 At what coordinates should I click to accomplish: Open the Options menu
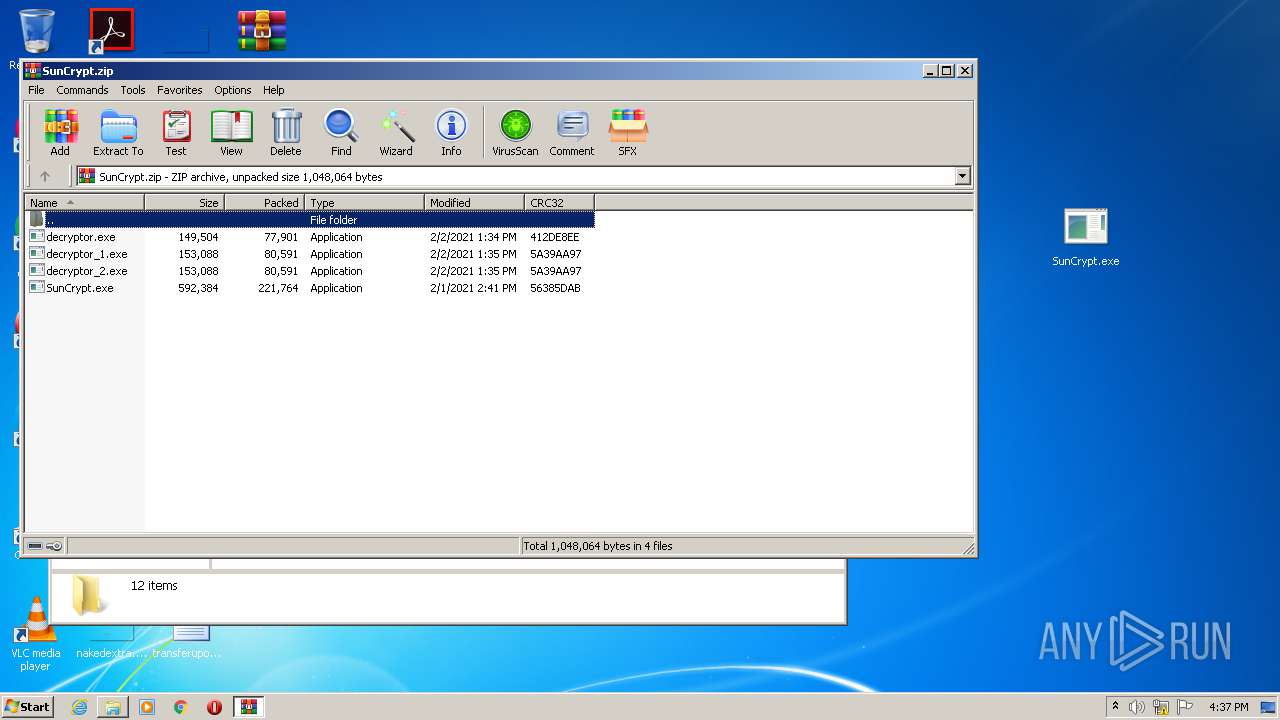[233, 90]
